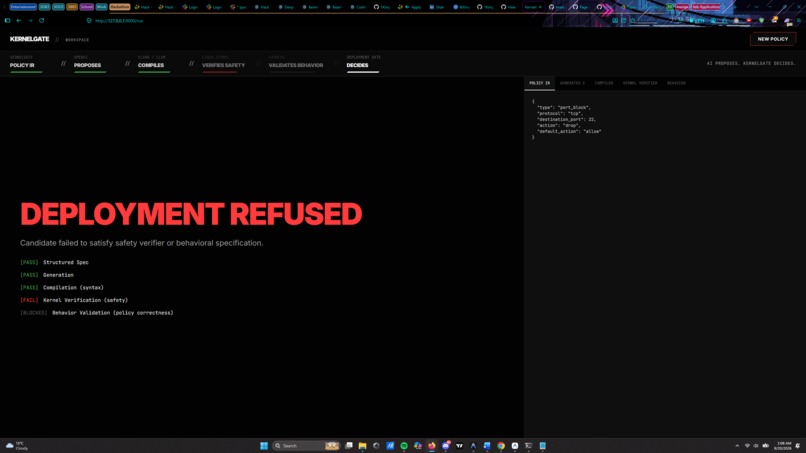Open the Hackathon bookmark group
Viewport: 806px width, 453px height.
(x=119, y=7)
